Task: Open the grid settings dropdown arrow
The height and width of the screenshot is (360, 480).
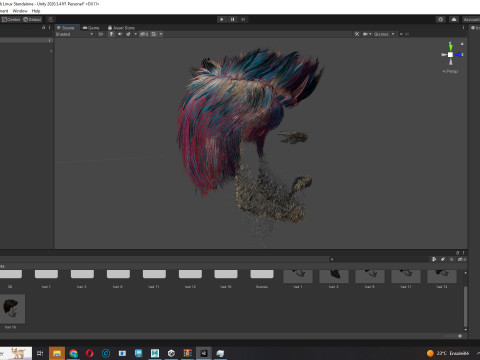Action: click(161, 34)
